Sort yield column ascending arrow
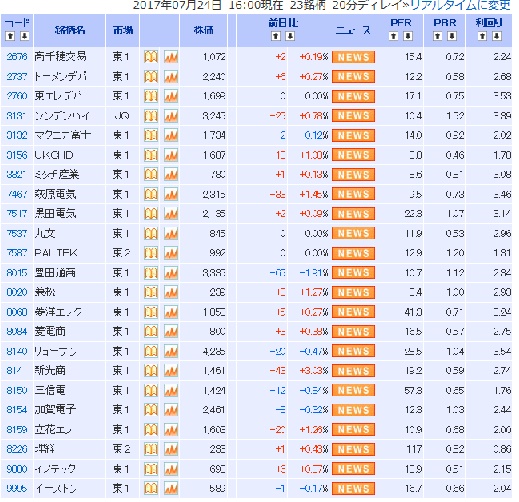This screenshot has height=502, width=519. pos(482,36)
